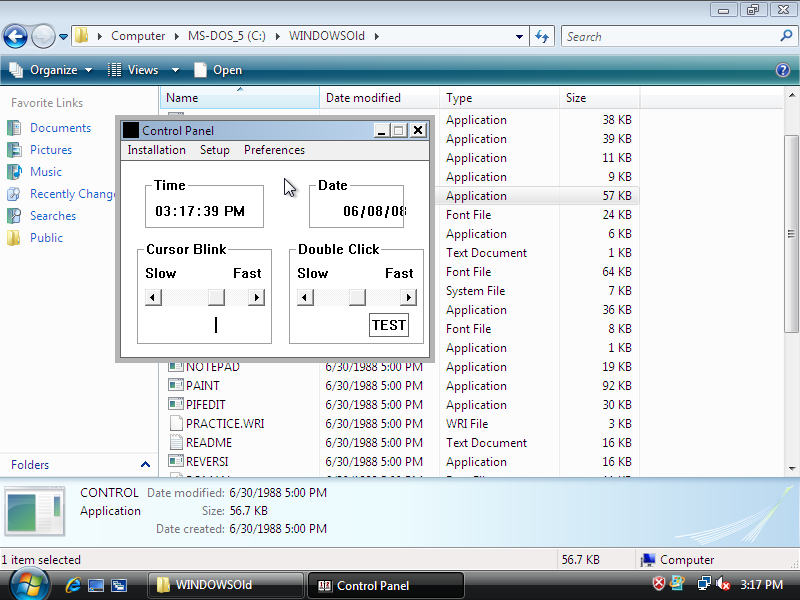Open the Installation menu in Control Panel
The image size is (800, 600).
point(156,150)
